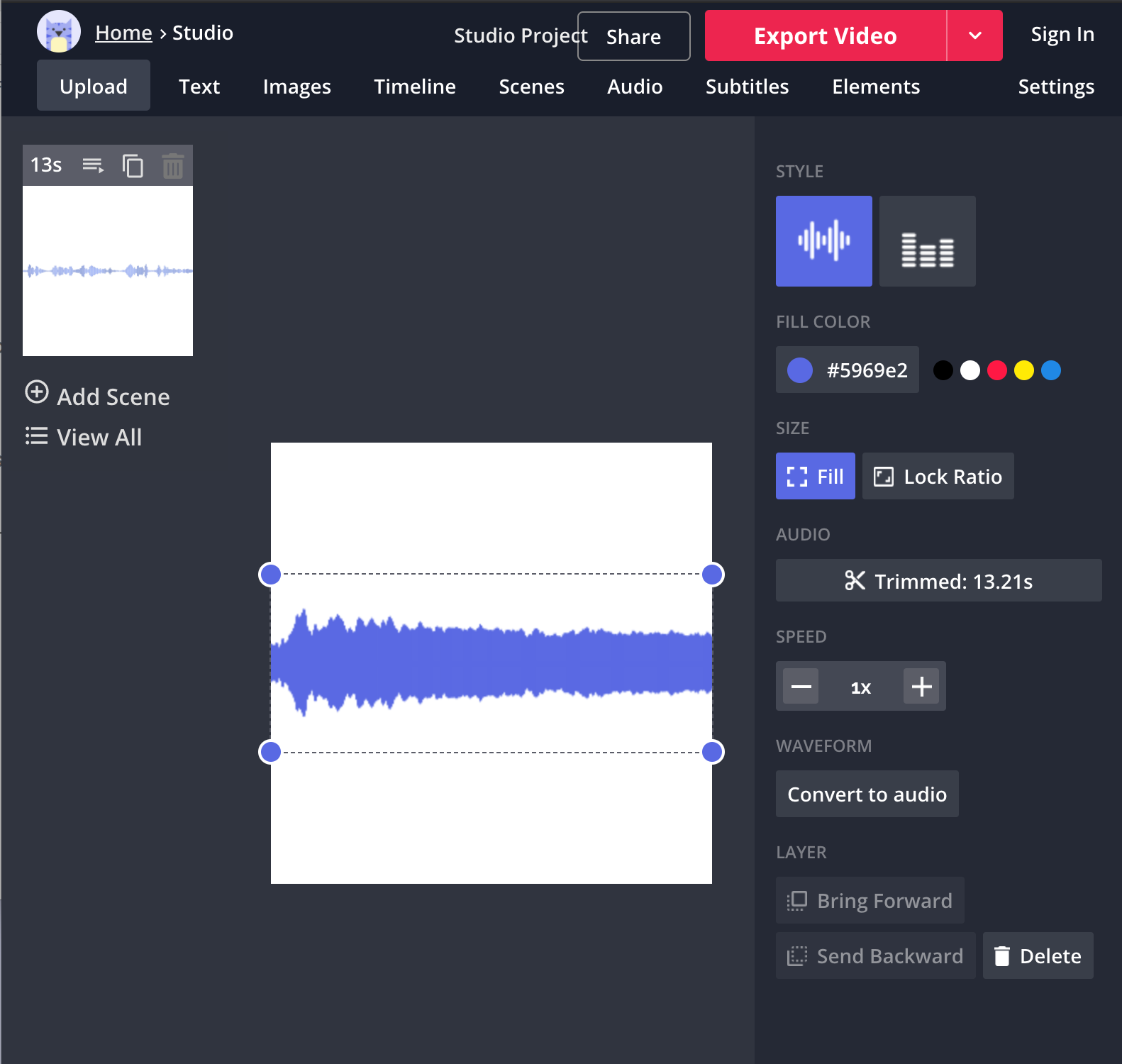1122x1064 pixels.
Task: Duplicate the 13s scene
Action: pyautogui.click(x=133, y=166)
